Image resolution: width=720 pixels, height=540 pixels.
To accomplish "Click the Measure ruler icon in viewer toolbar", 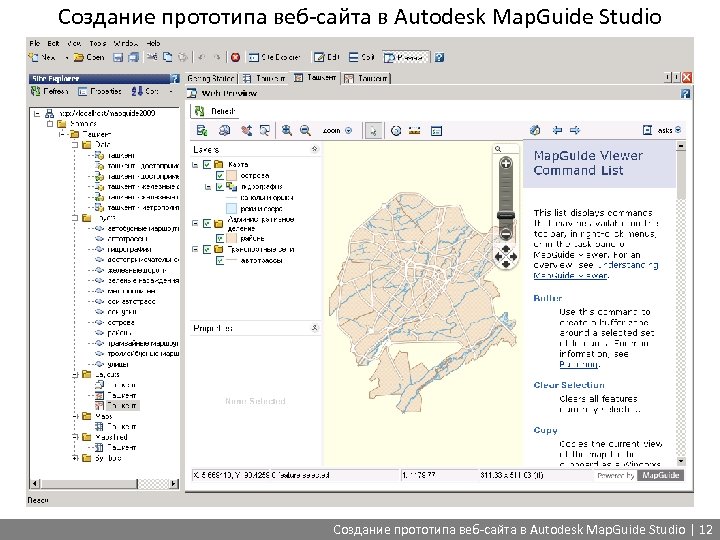I will pyautogui.click(x=414, y=130).
